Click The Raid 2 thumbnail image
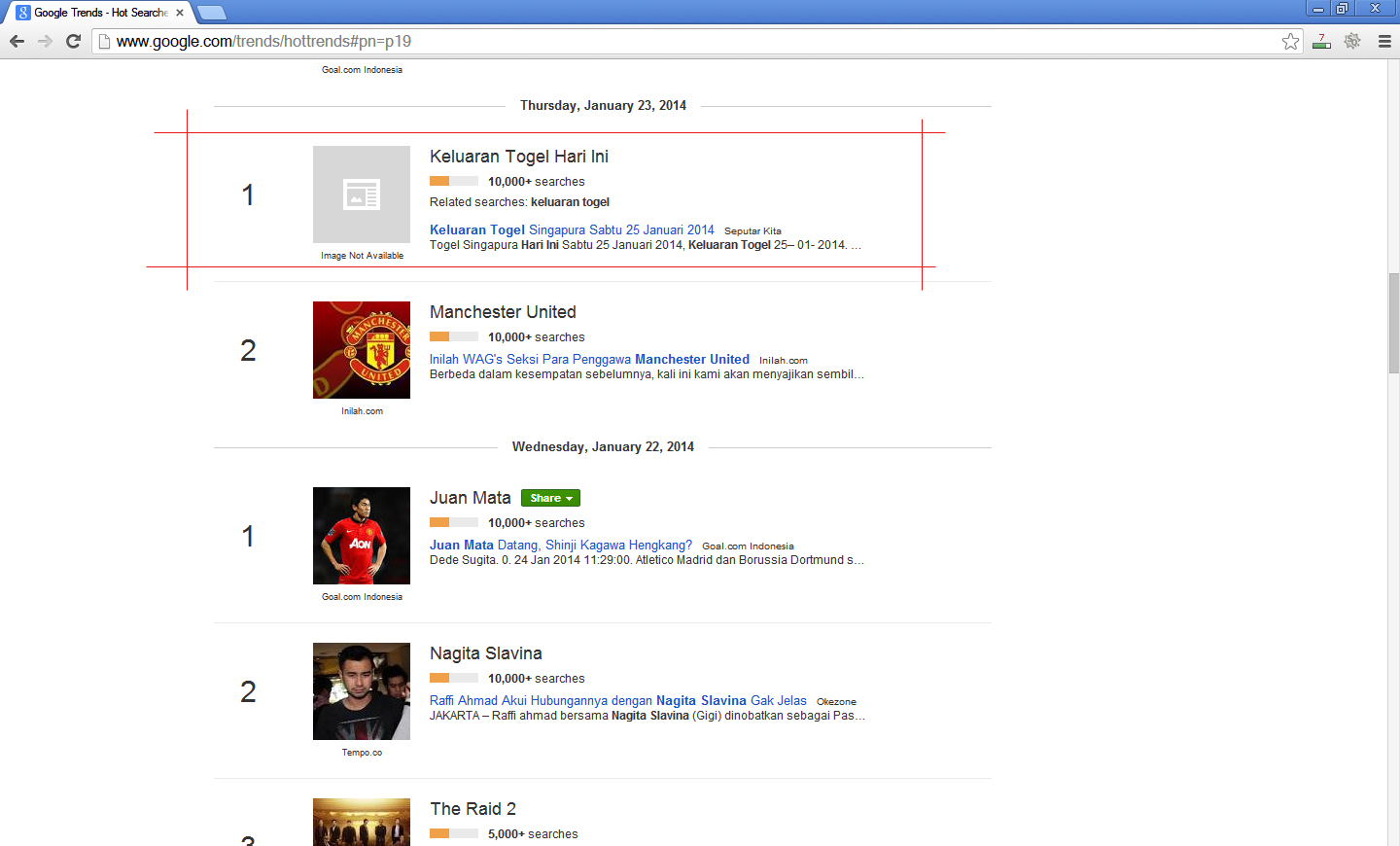This screenshot has width=1400, height=846. (x=362, y=822)
